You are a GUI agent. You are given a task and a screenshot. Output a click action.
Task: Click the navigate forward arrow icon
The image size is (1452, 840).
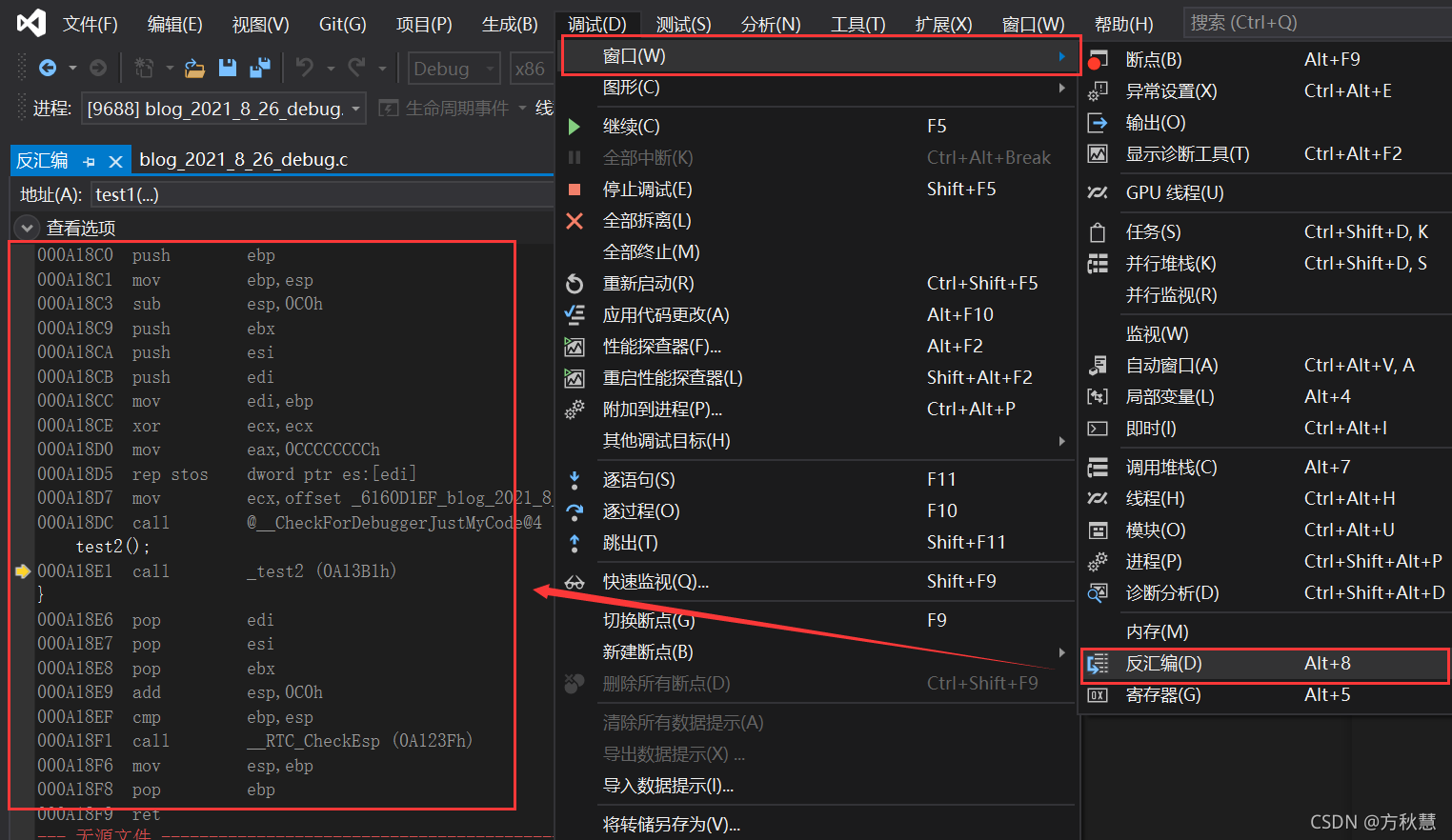(97, 68)
